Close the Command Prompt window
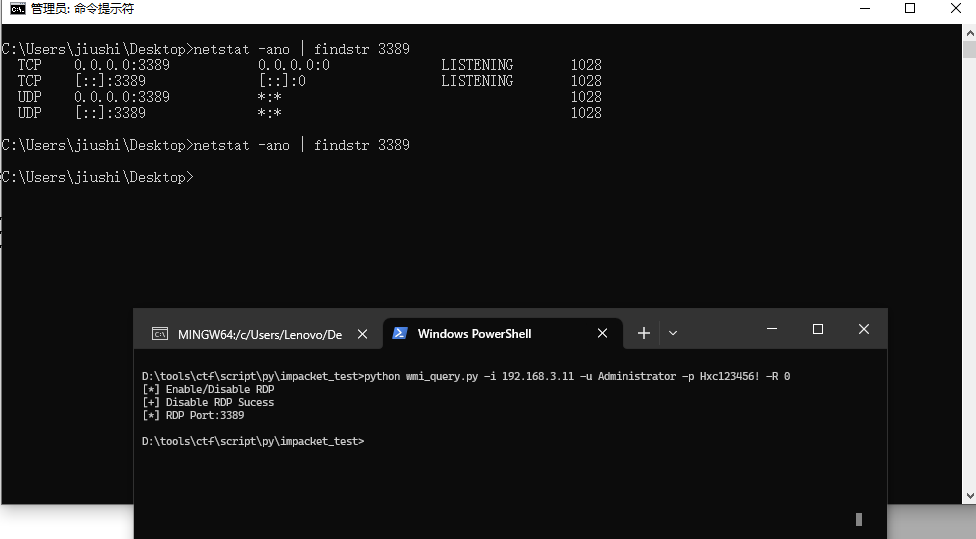The image size is (976, 539). click(x=956, y=9)
